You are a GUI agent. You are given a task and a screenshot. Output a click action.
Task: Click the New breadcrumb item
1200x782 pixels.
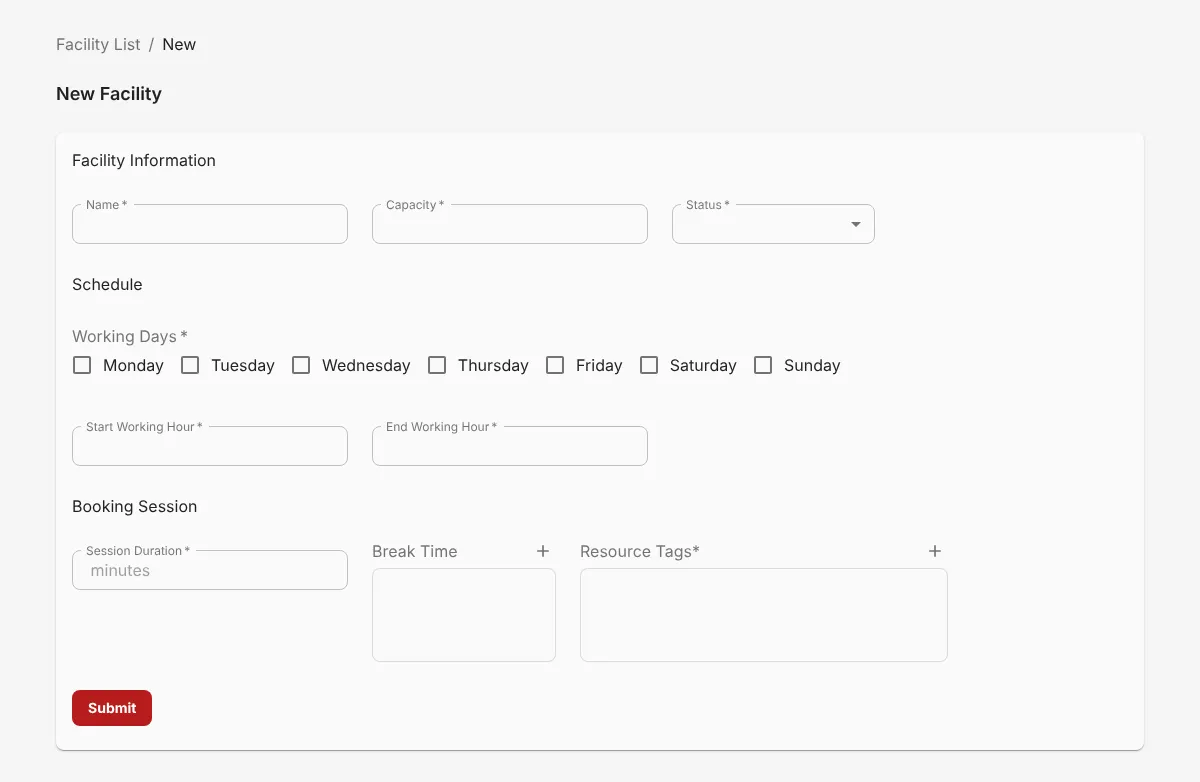coord(179,44)
